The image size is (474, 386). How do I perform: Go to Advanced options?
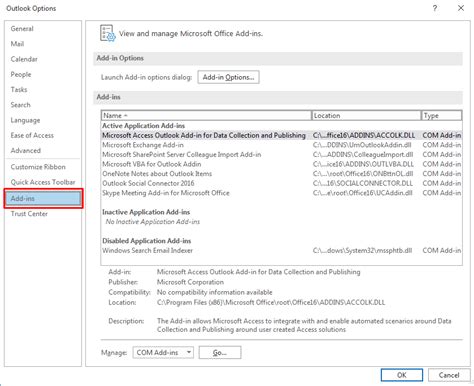pyautogui.click(x=26, y=150)
